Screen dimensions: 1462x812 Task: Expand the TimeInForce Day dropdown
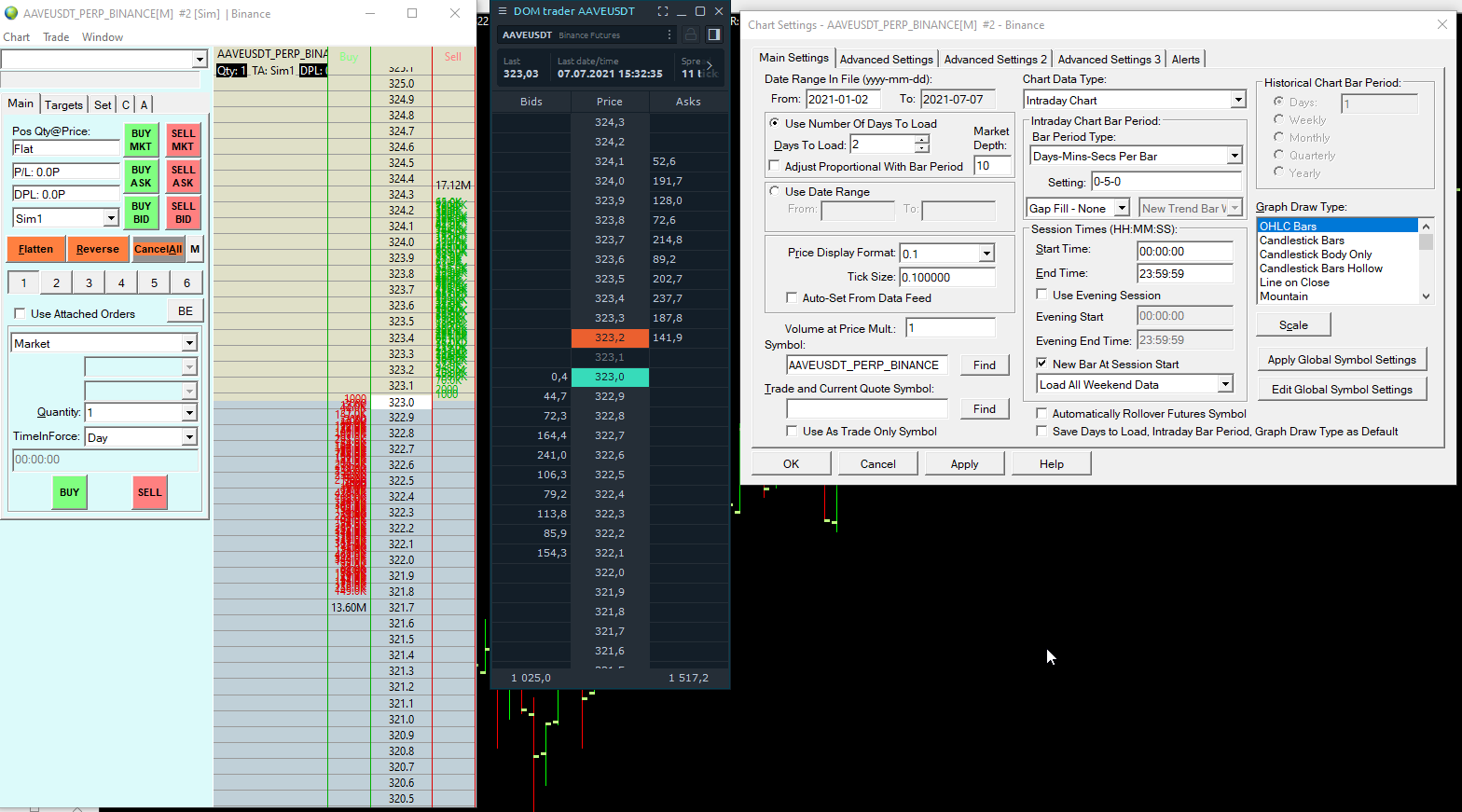pos(189,437)
